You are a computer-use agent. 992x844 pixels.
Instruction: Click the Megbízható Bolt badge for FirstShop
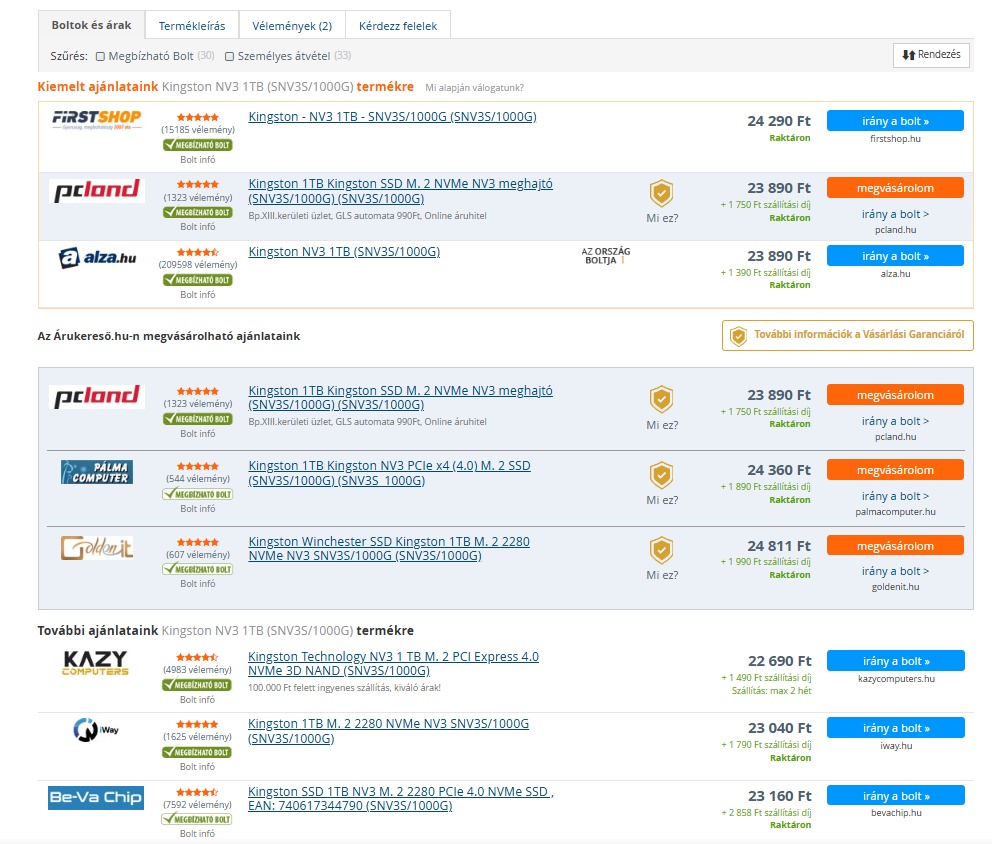pos(197,145)
